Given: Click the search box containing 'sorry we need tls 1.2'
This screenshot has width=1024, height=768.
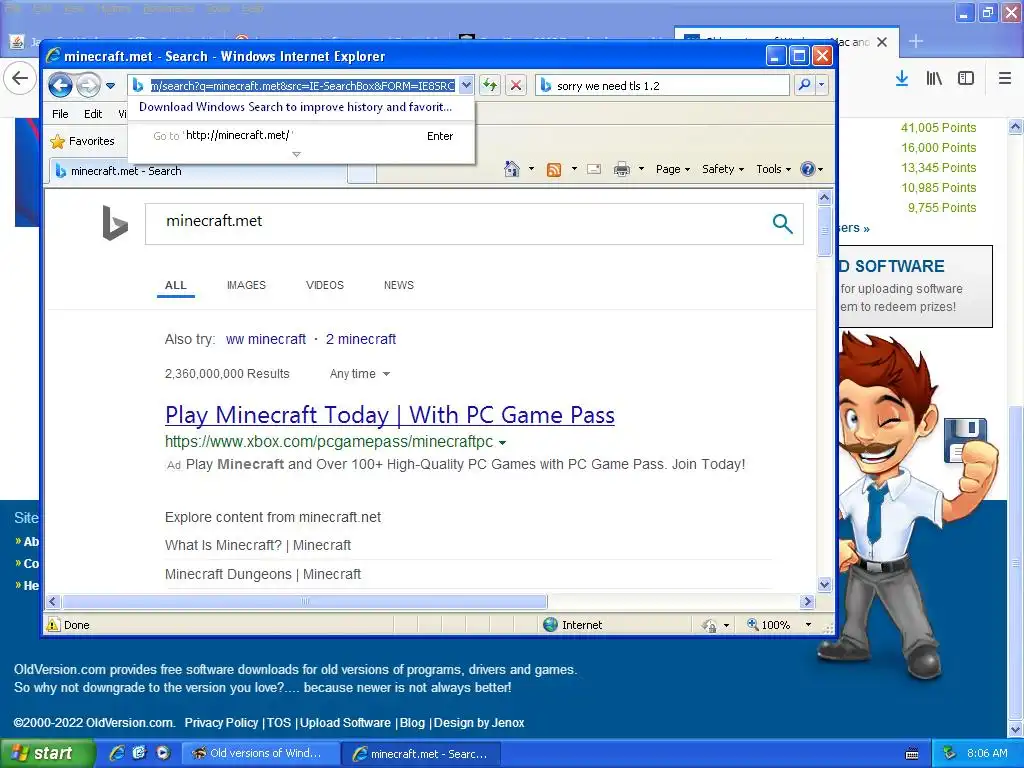Looking at the screenshot, I should (662, 86).
